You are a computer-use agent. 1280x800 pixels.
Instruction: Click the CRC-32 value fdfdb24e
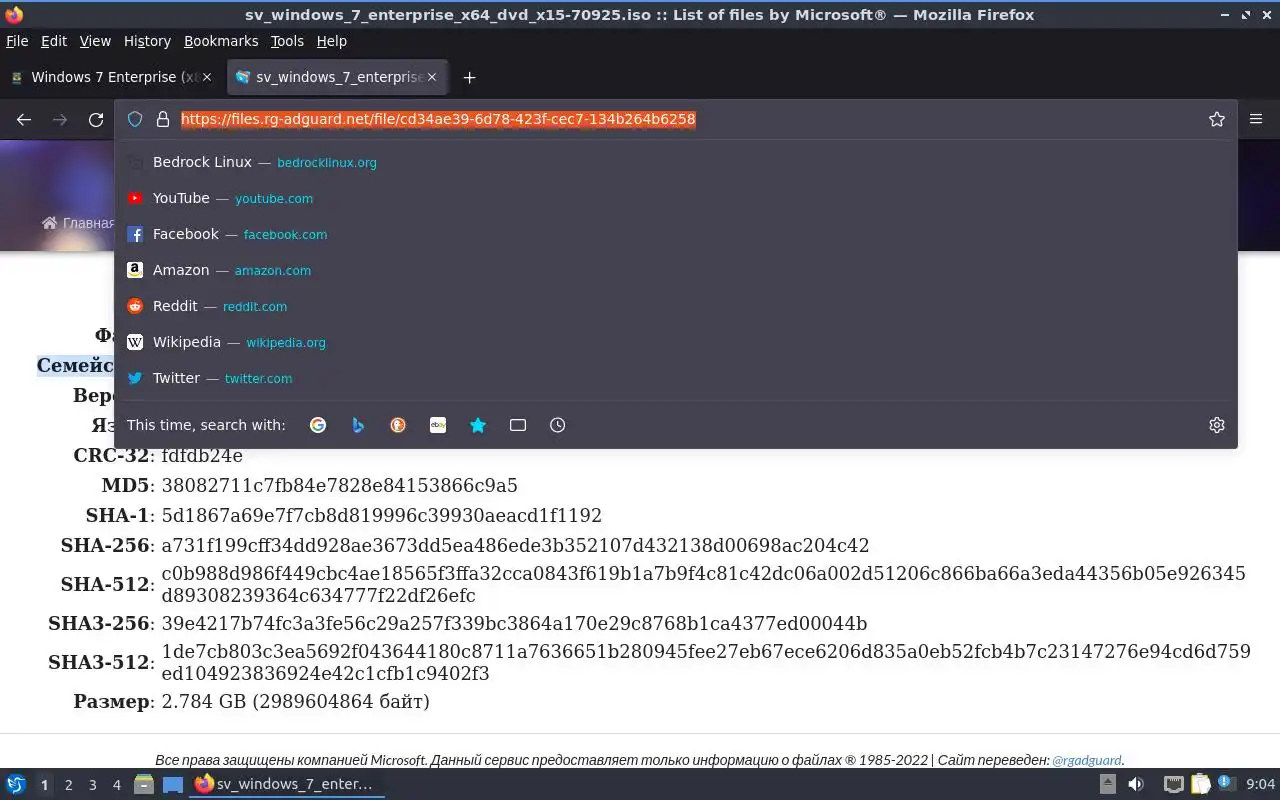[x=202, y=456]
